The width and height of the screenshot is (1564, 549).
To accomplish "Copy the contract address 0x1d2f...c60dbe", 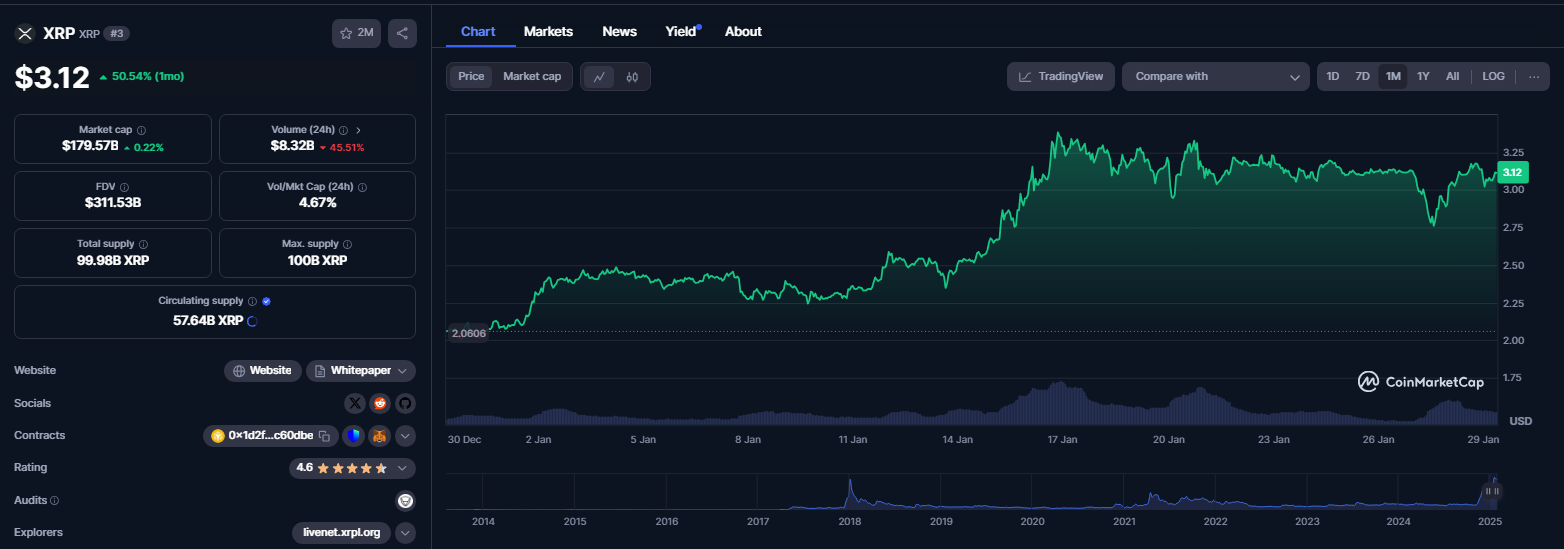I will 324,436.
